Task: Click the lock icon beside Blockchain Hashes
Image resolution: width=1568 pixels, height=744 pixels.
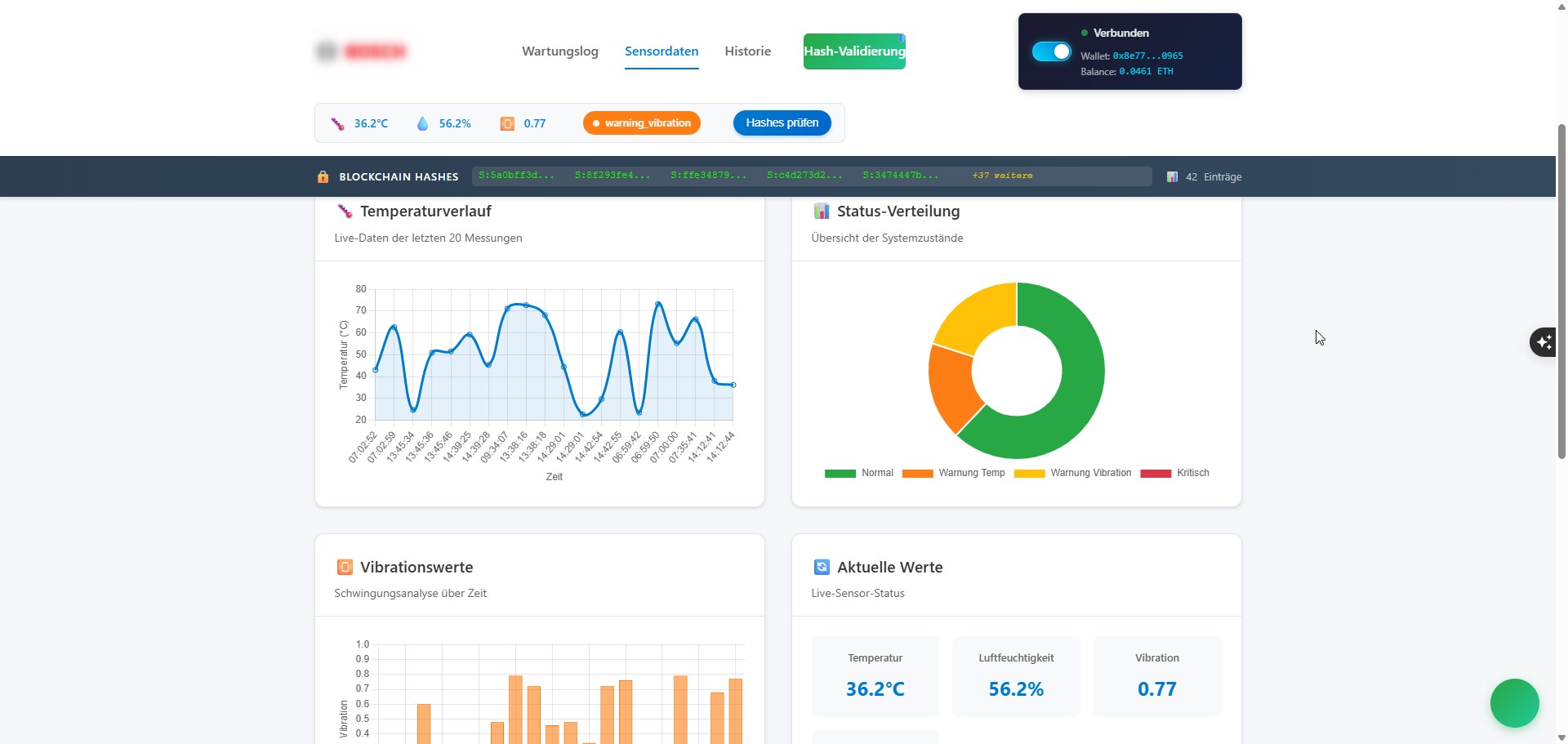Action: (x=323, y=176)
